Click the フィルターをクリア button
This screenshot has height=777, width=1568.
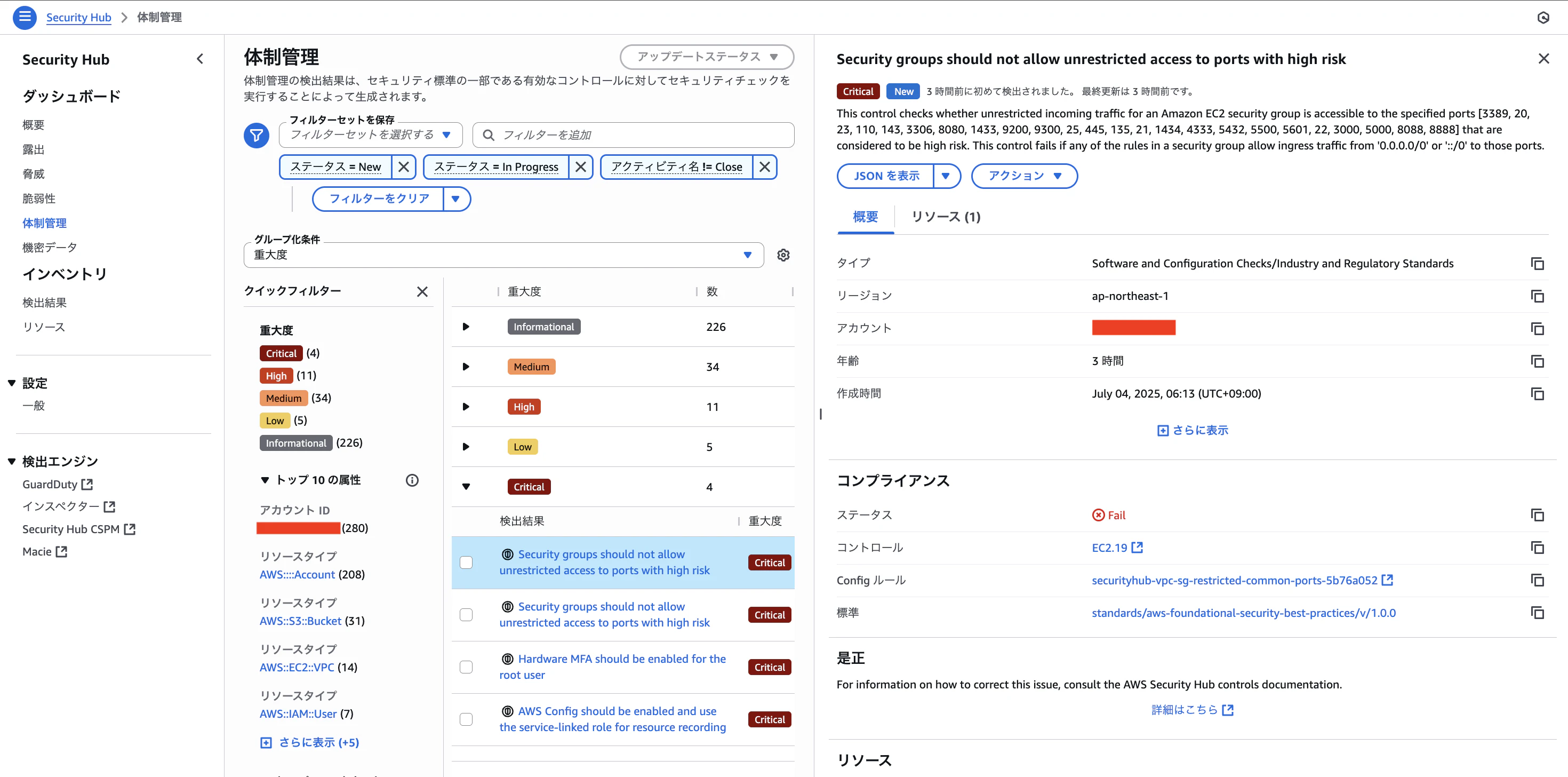pos(379,199)
